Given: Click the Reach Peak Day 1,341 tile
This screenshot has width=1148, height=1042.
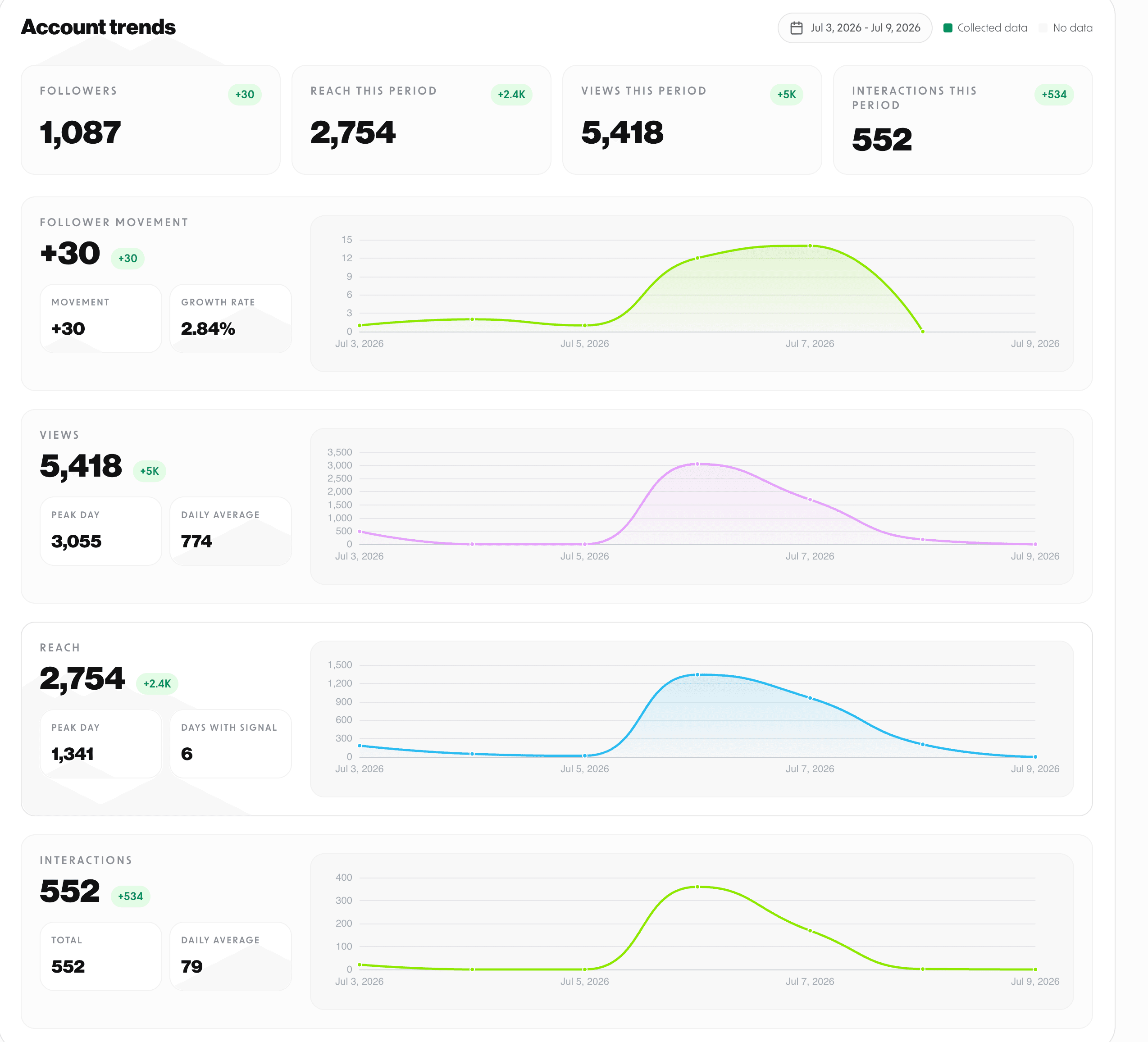Looking at the screenshot, I should pos(101,744).
